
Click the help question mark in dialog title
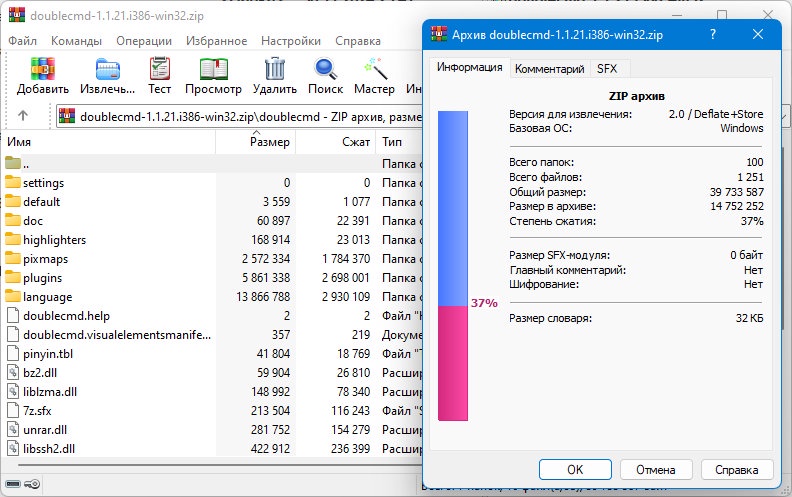pos(713,34)
